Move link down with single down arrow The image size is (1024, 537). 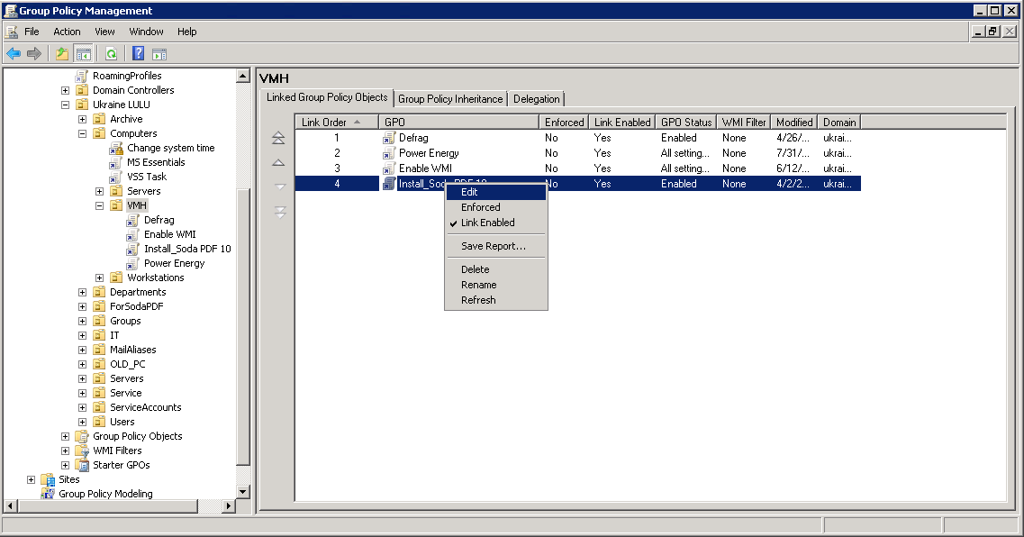280,187
